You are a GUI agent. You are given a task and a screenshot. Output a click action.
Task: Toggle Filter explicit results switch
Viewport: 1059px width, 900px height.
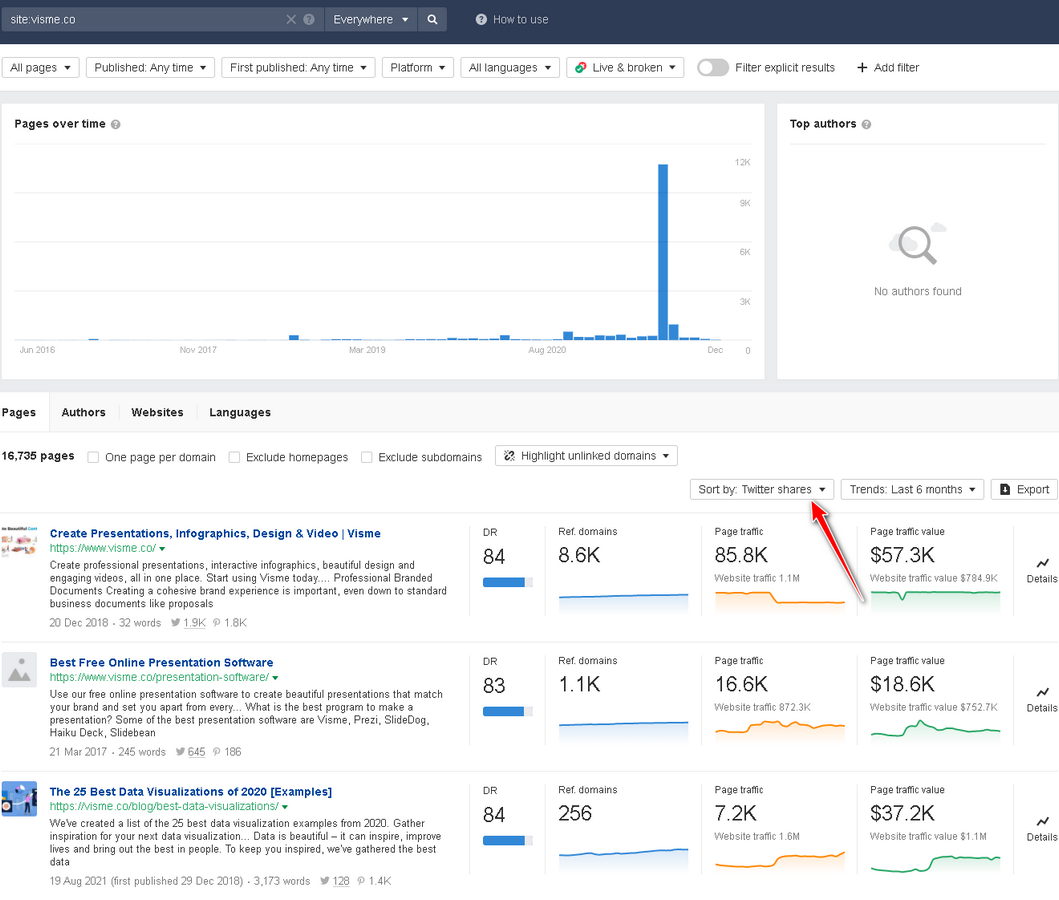click(x=713, y=68)
